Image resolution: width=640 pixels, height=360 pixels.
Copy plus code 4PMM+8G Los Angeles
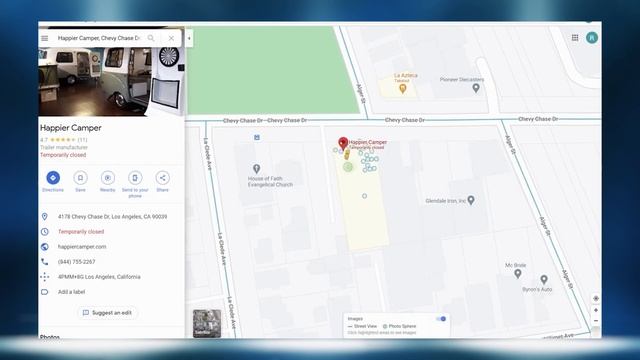(99, 277)
